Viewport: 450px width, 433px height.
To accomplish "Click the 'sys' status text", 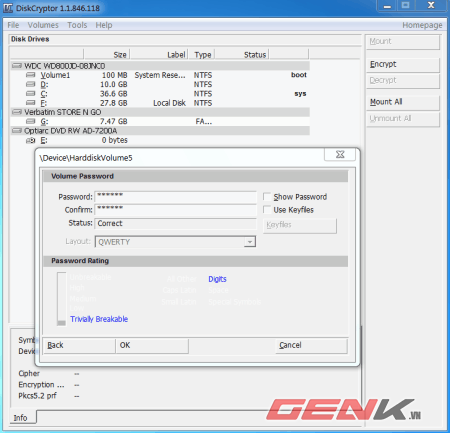I will click(x=300, y=94).
